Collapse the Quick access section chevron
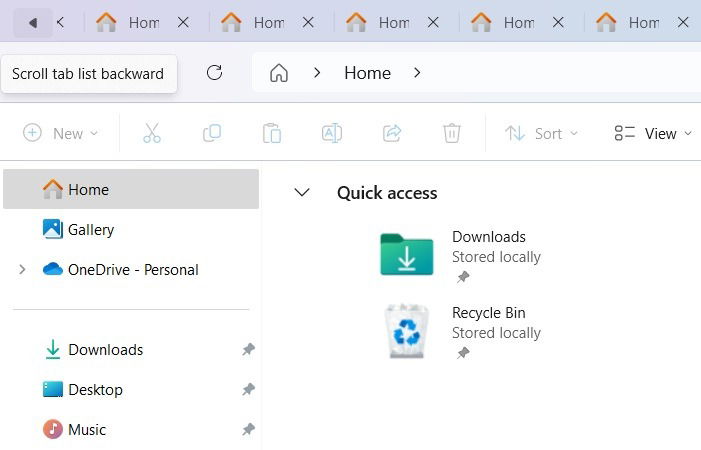 302,193
